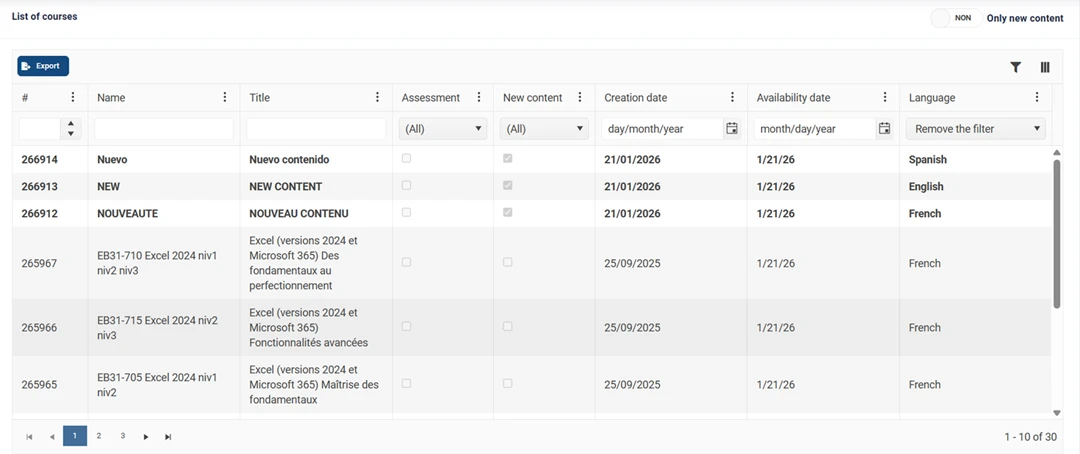Viewport: 1080px width, 454px height.
Task: Click the Creation date day/month/year field
Action: click(663, 129)
